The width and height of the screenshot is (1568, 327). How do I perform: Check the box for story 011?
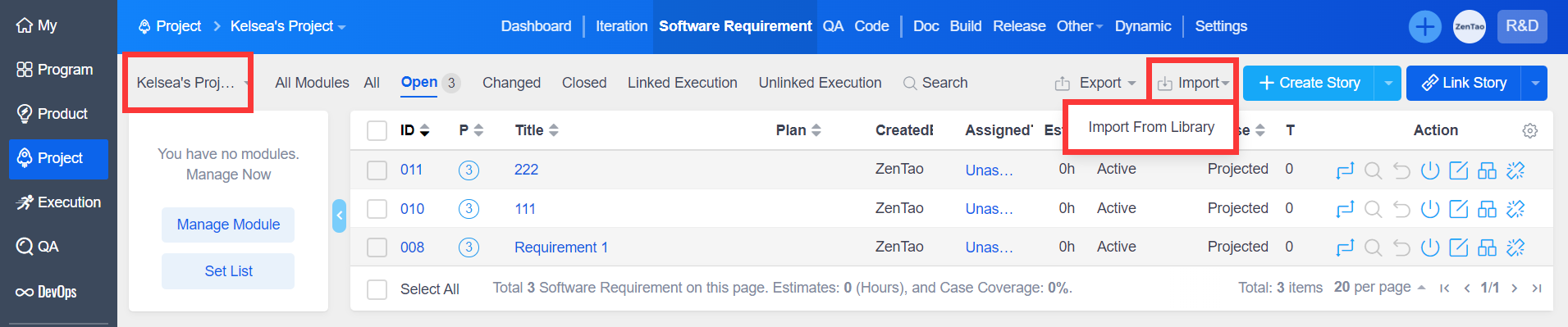point(377,170)
